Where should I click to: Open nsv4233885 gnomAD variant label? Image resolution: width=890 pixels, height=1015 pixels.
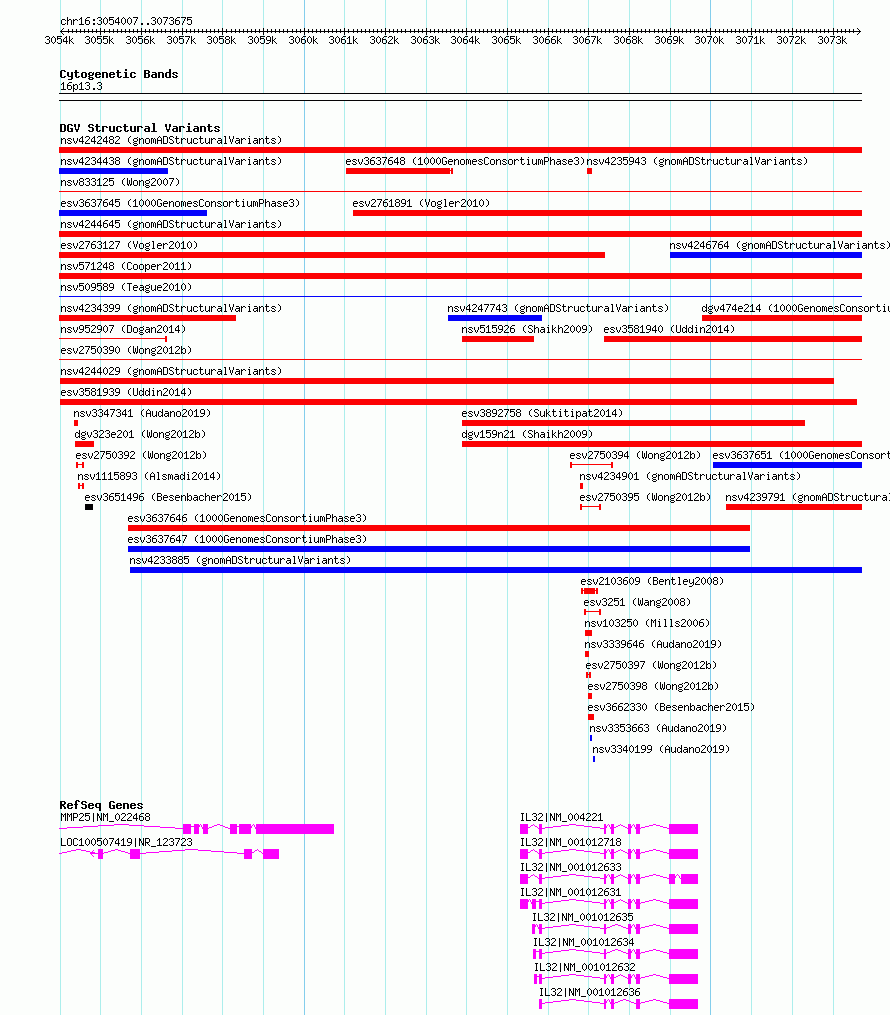(239, 561)
